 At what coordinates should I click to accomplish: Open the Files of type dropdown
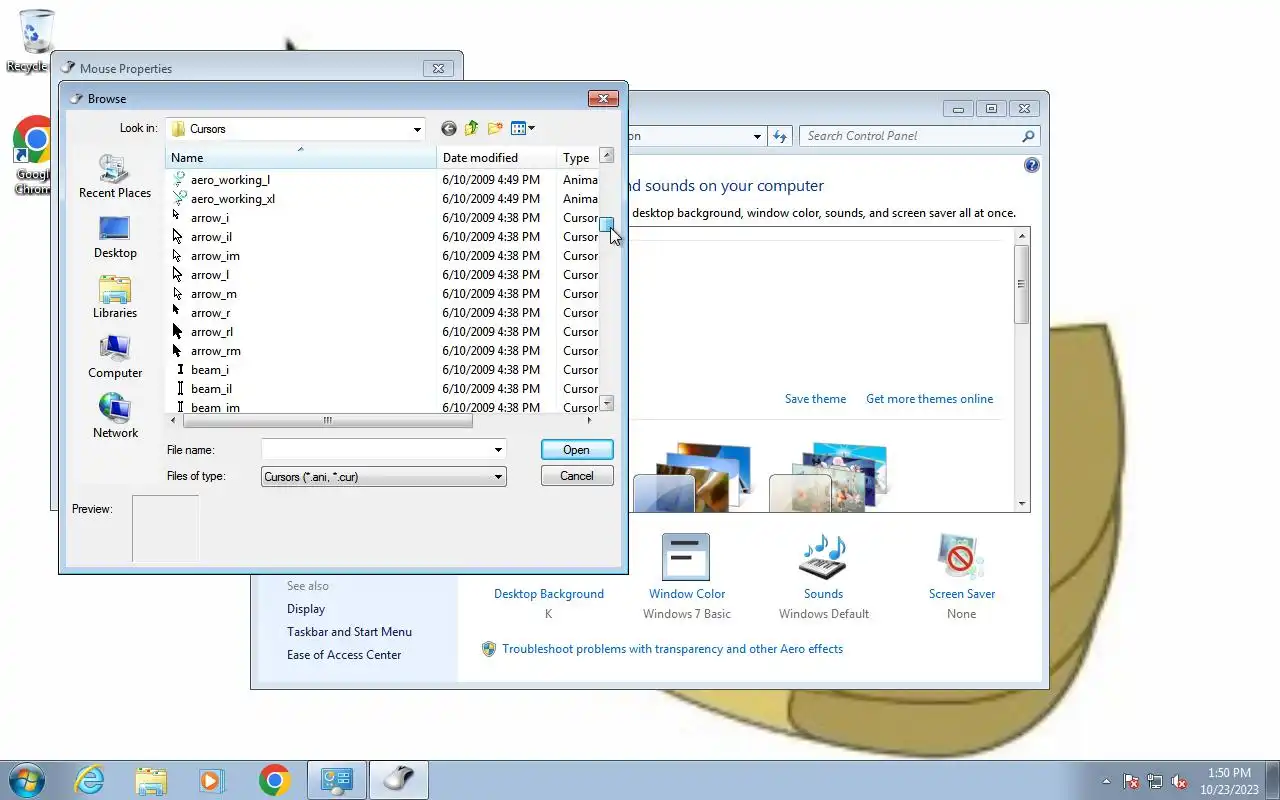(x=383, y=477)
